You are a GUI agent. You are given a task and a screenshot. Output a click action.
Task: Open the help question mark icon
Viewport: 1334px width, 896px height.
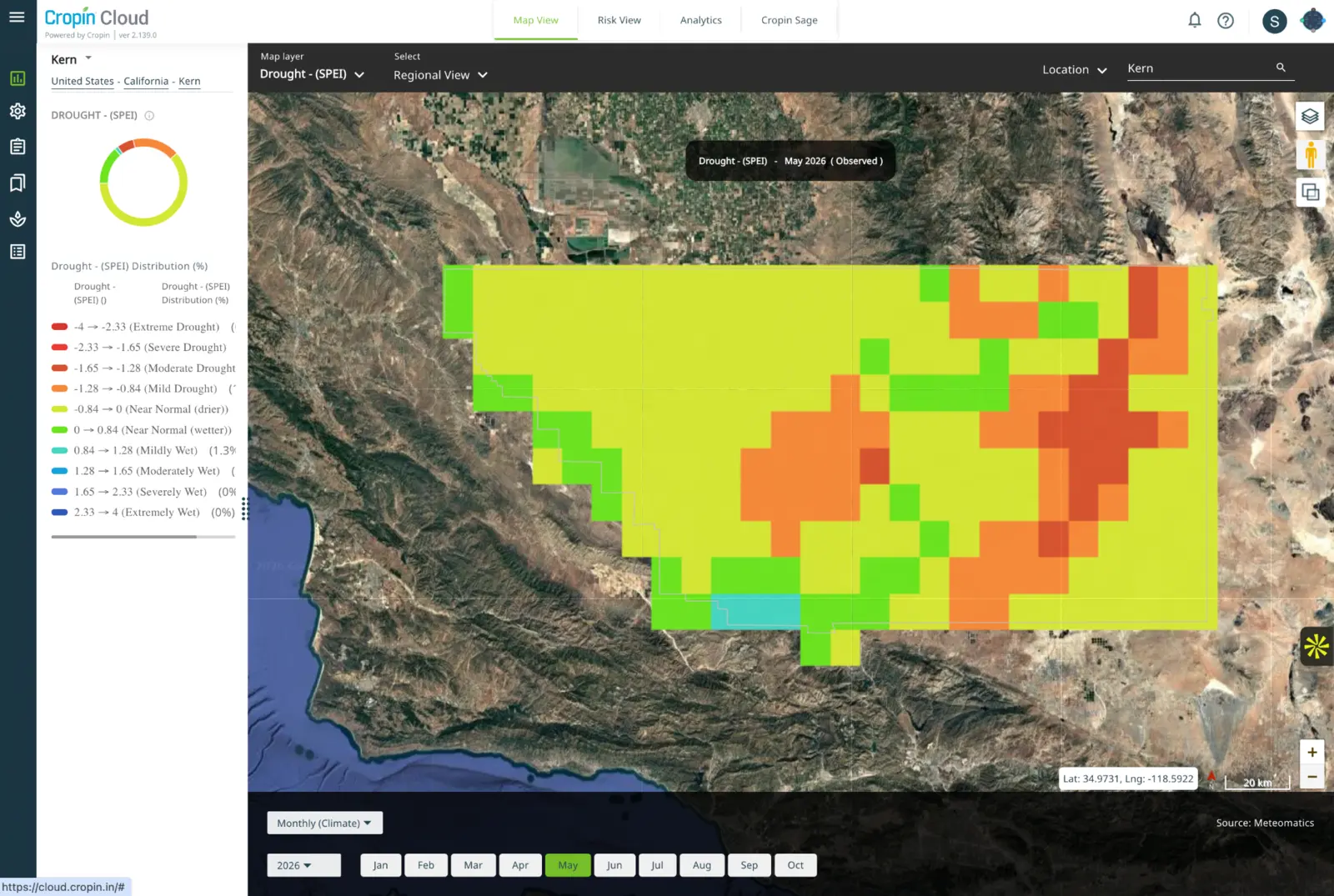coord(1226,21)
